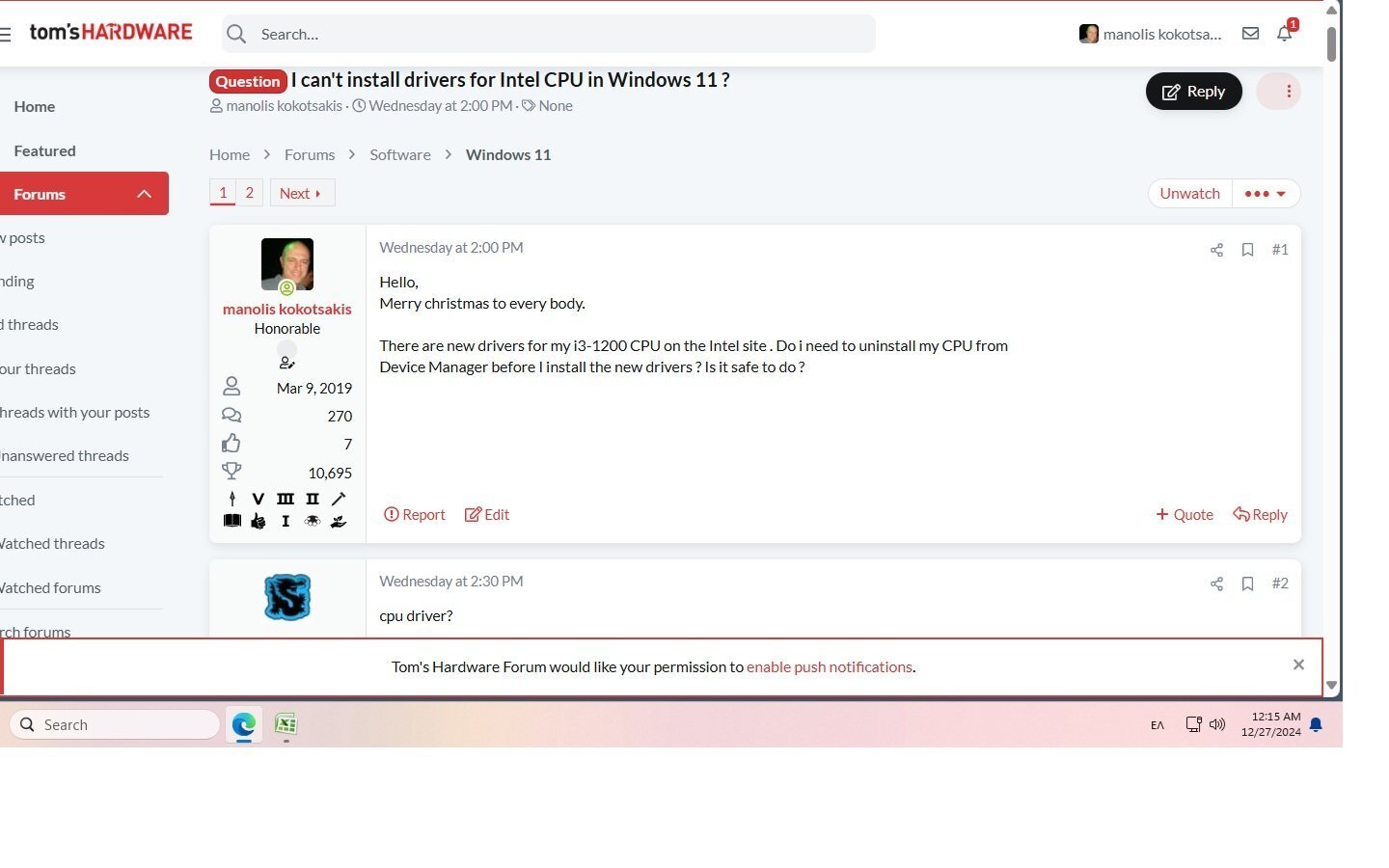Image resolution: width=1389 pixels, height=868 pixels.
Task: Open the #2 post permalink
Action: point(1280,583)
